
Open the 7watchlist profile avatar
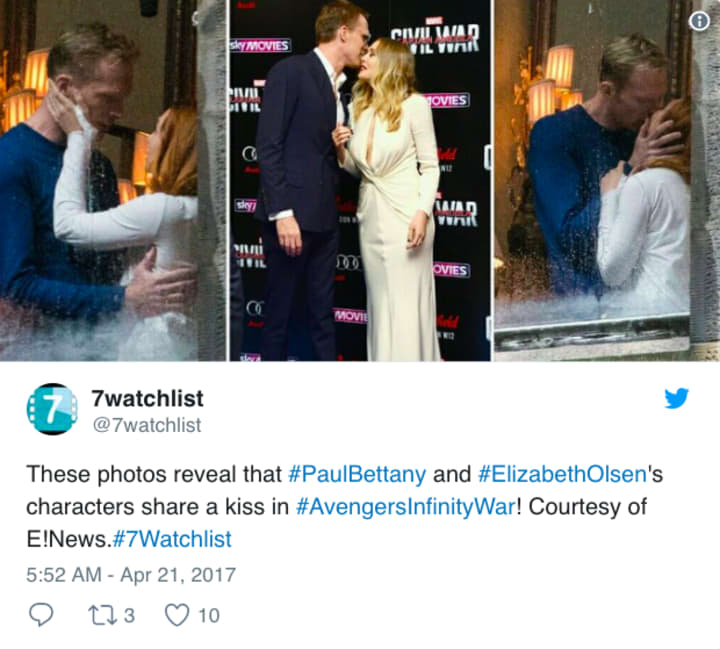[52, 409]
